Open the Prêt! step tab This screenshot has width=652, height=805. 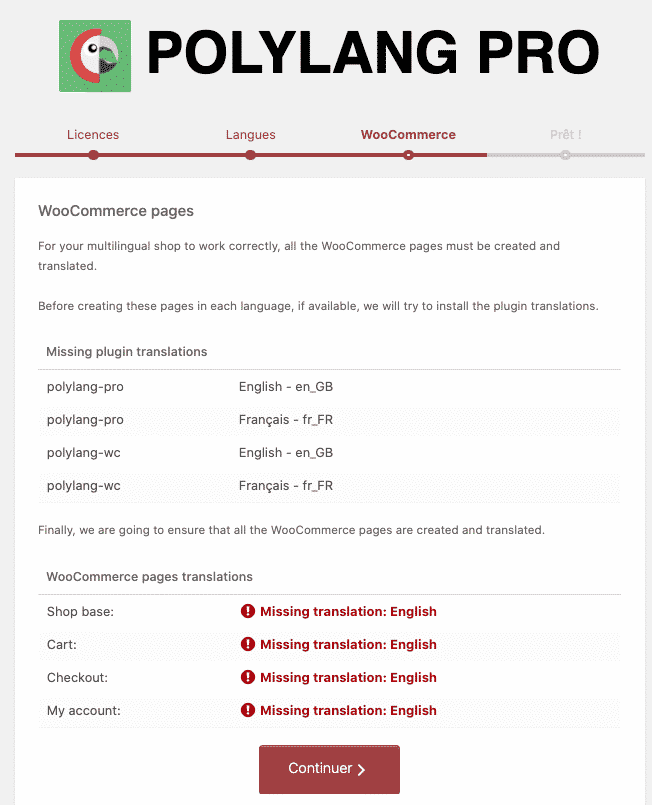pyautogui.click(x=565, y=134)
